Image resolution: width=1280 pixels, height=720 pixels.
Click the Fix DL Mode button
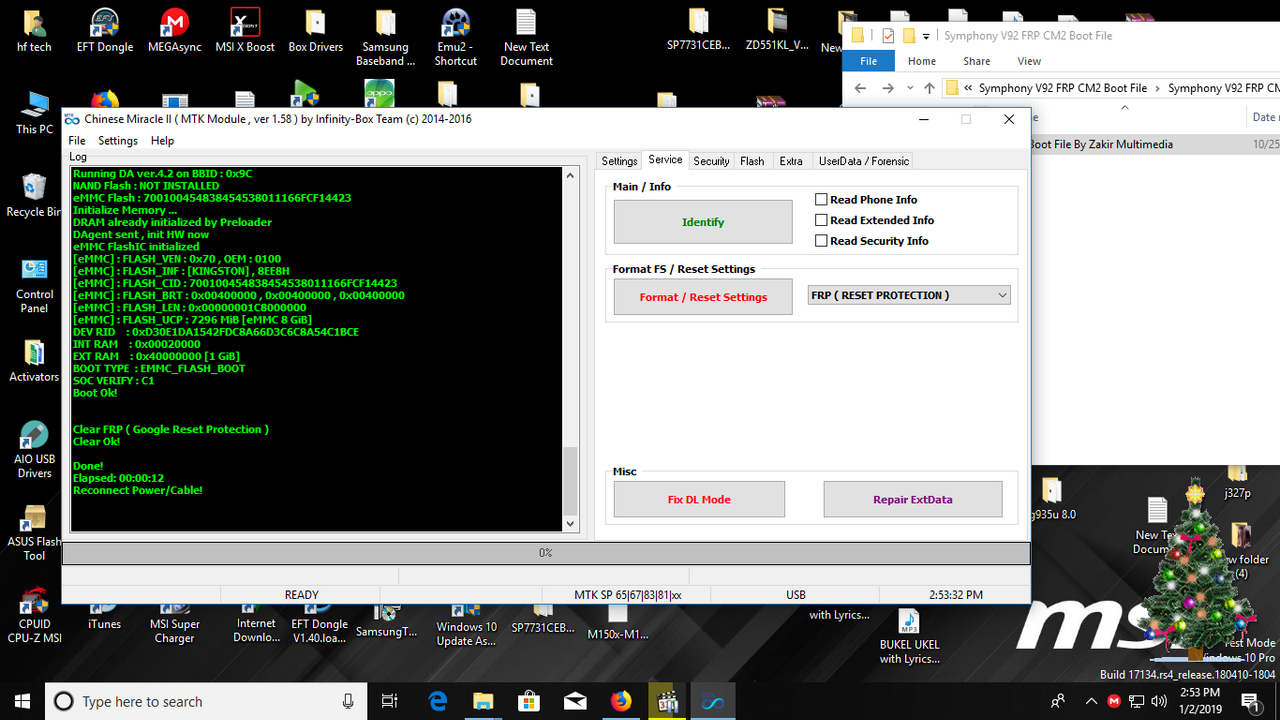(x=698, y=498)
